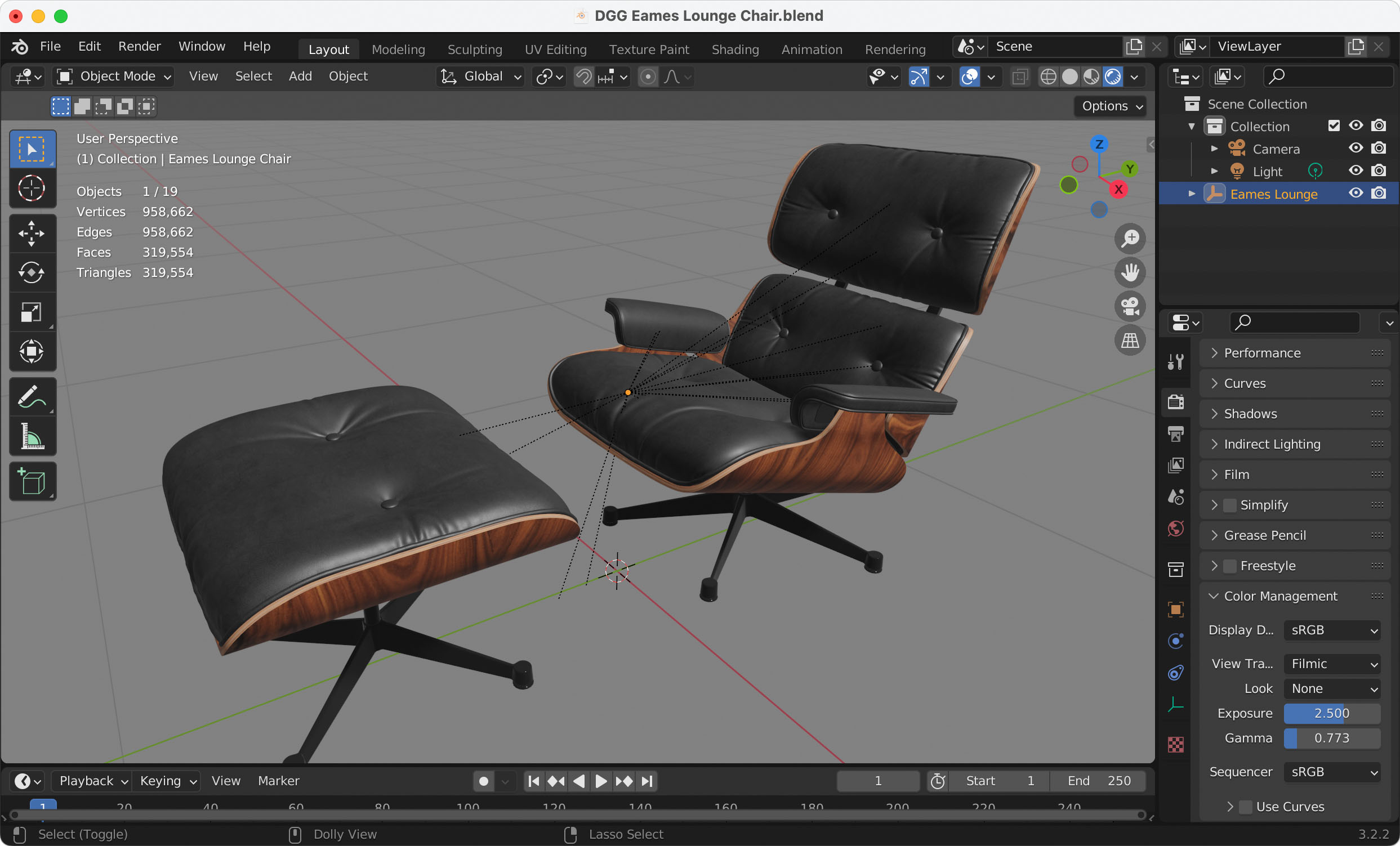The image size is (1400, 846).
Task: Toggle viewport gizmos display
Action: pos(919,77)
